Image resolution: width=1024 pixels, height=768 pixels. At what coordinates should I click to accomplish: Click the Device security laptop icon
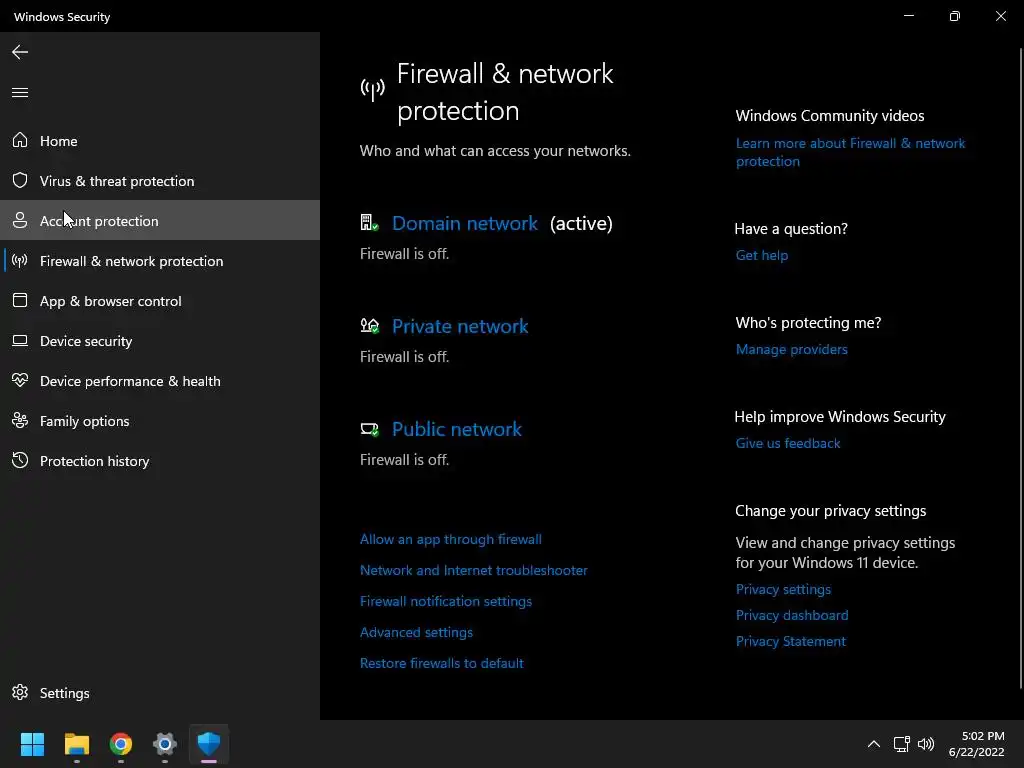click(x=20, y=341)
